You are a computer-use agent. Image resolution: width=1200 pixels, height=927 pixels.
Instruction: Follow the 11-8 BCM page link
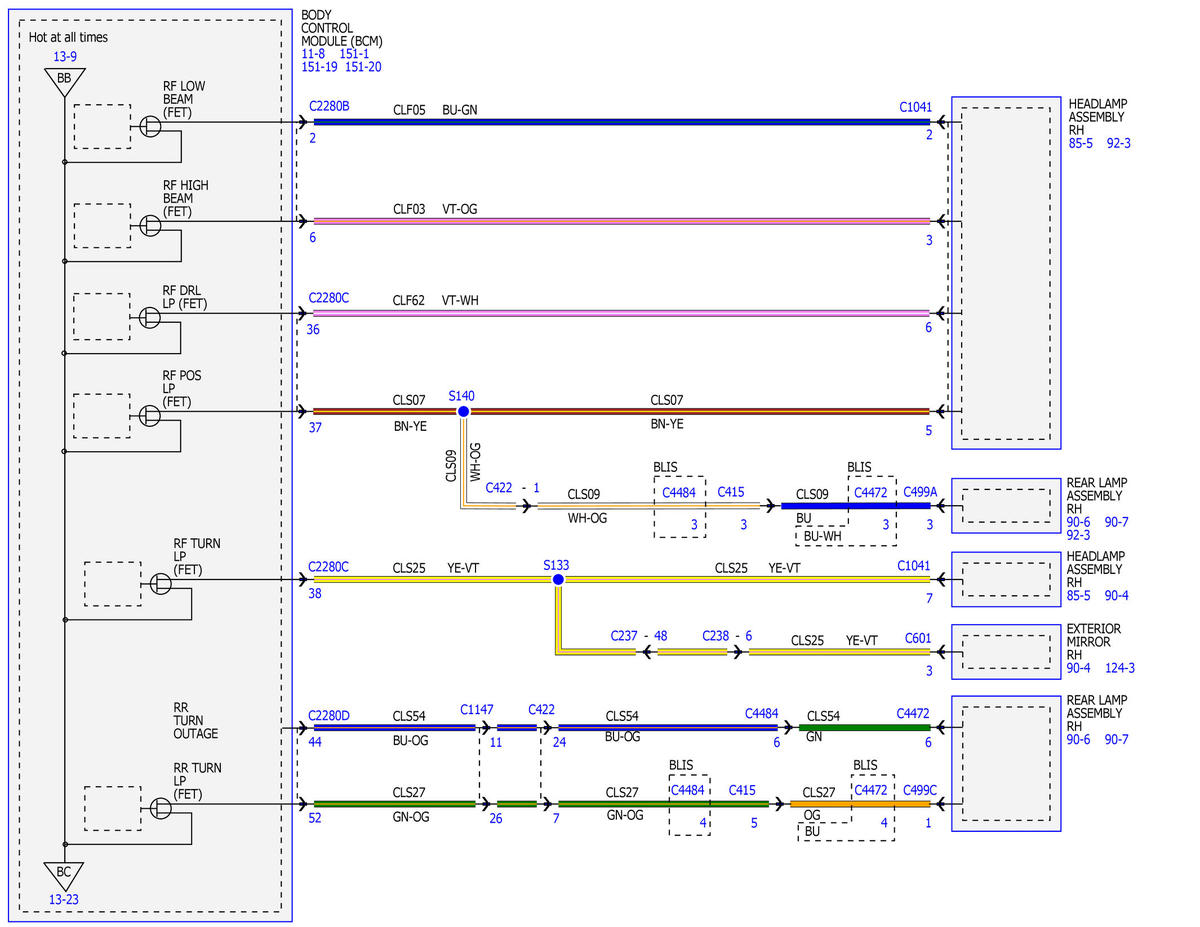click(313, 54)
